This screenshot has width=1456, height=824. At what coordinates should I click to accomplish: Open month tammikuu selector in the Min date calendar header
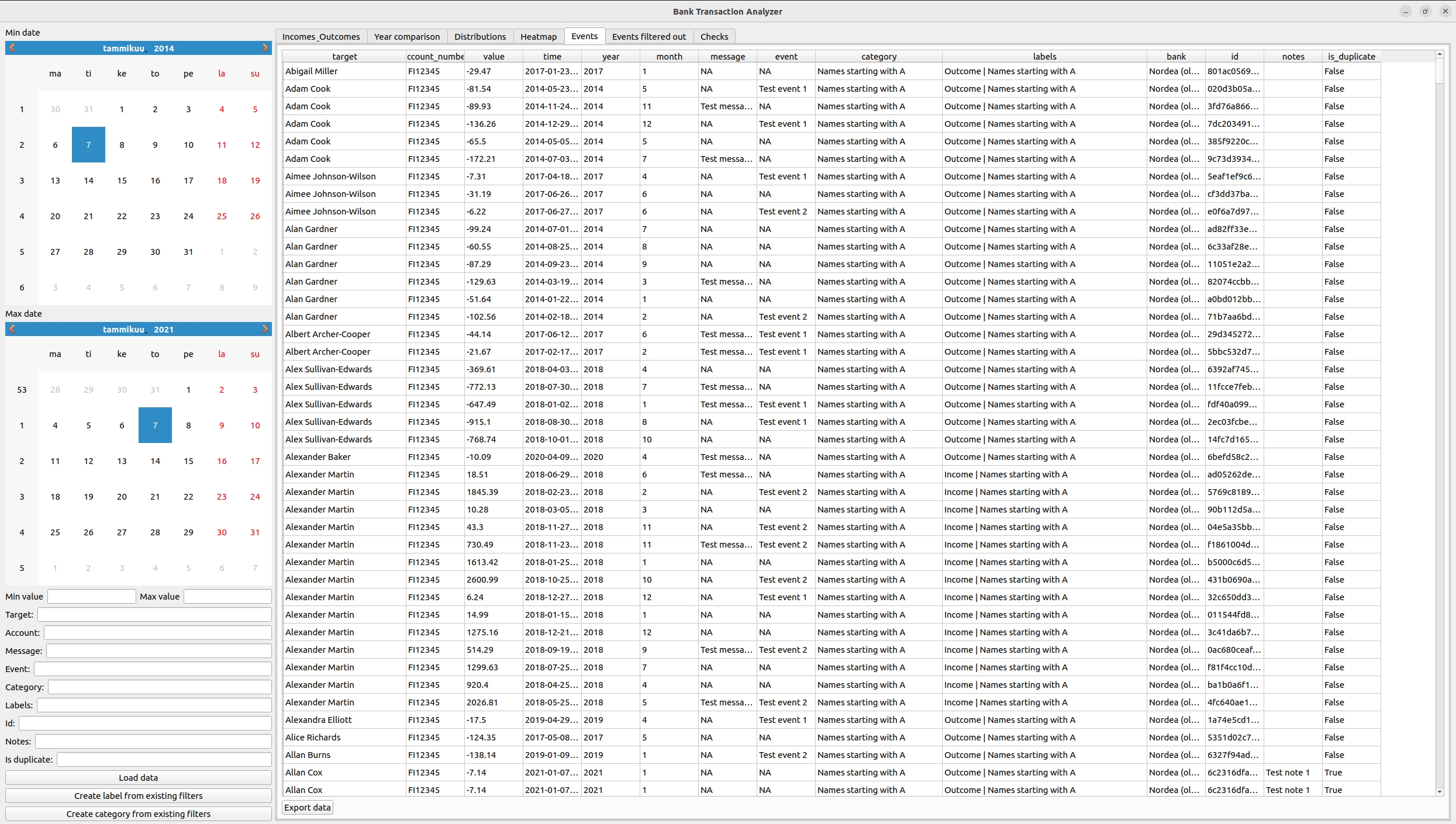point(123,49)
